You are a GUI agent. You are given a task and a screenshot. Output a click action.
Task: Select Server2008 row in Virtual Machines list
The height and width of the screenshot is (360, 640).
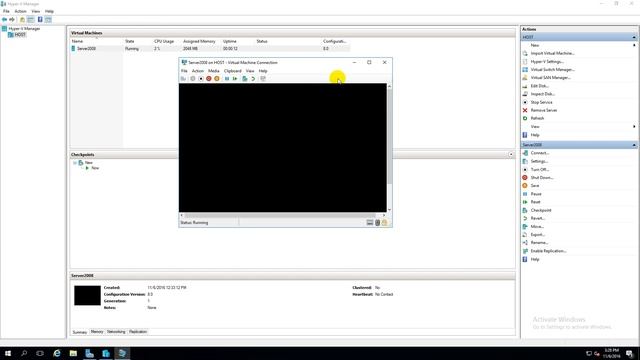210,49
